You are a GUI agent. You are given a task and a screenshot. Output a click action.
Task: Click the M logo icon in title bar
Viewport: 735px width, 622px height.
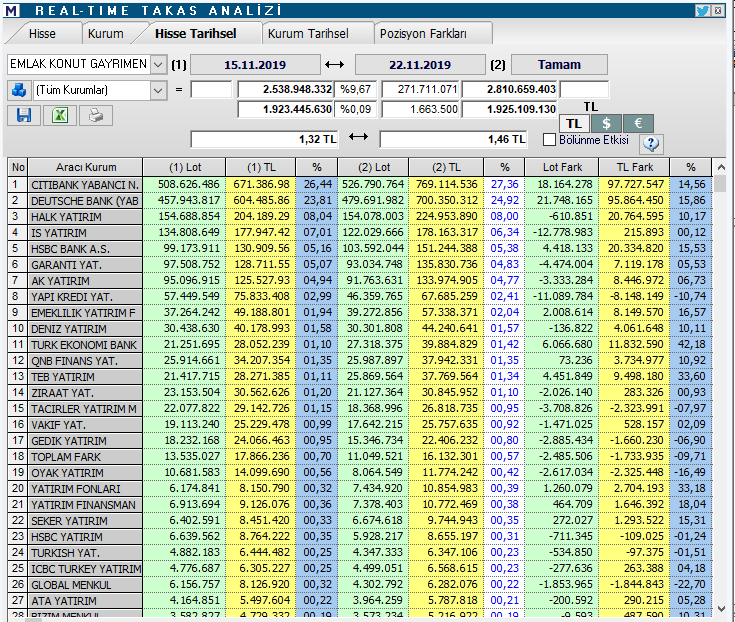(x=12, y=10)
